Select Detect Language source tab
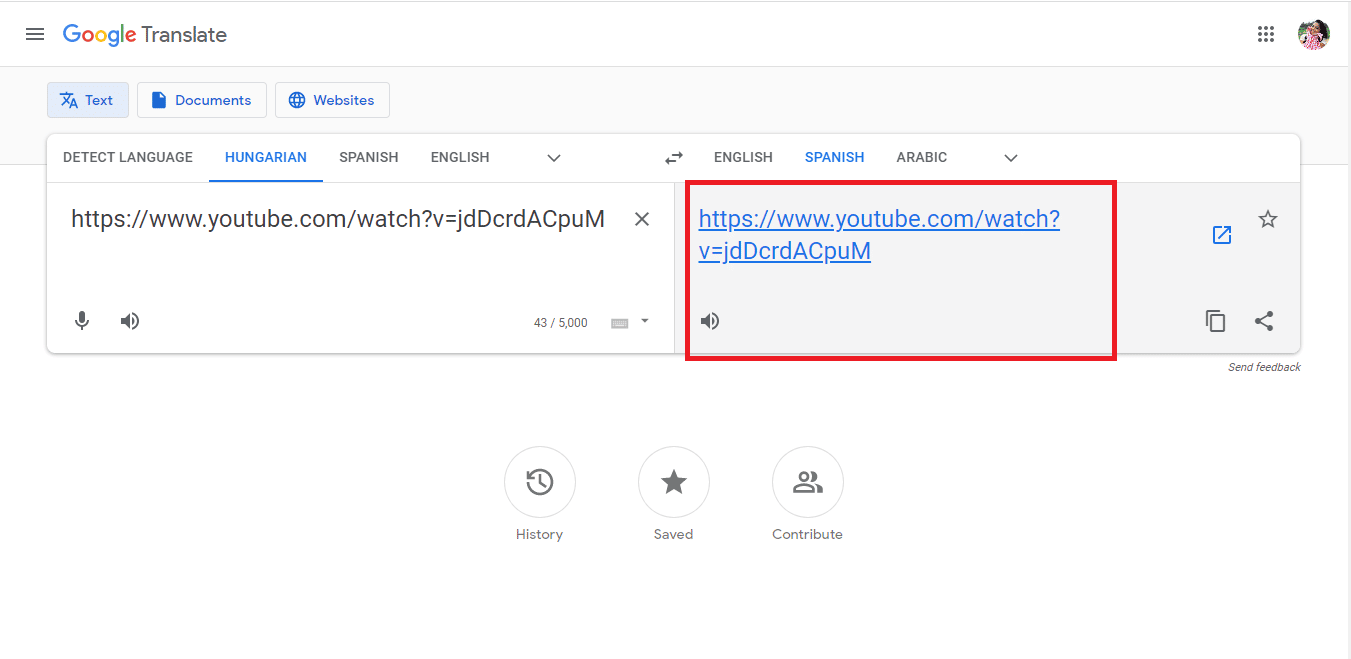1351x659 pixels. tap(128, 157)
